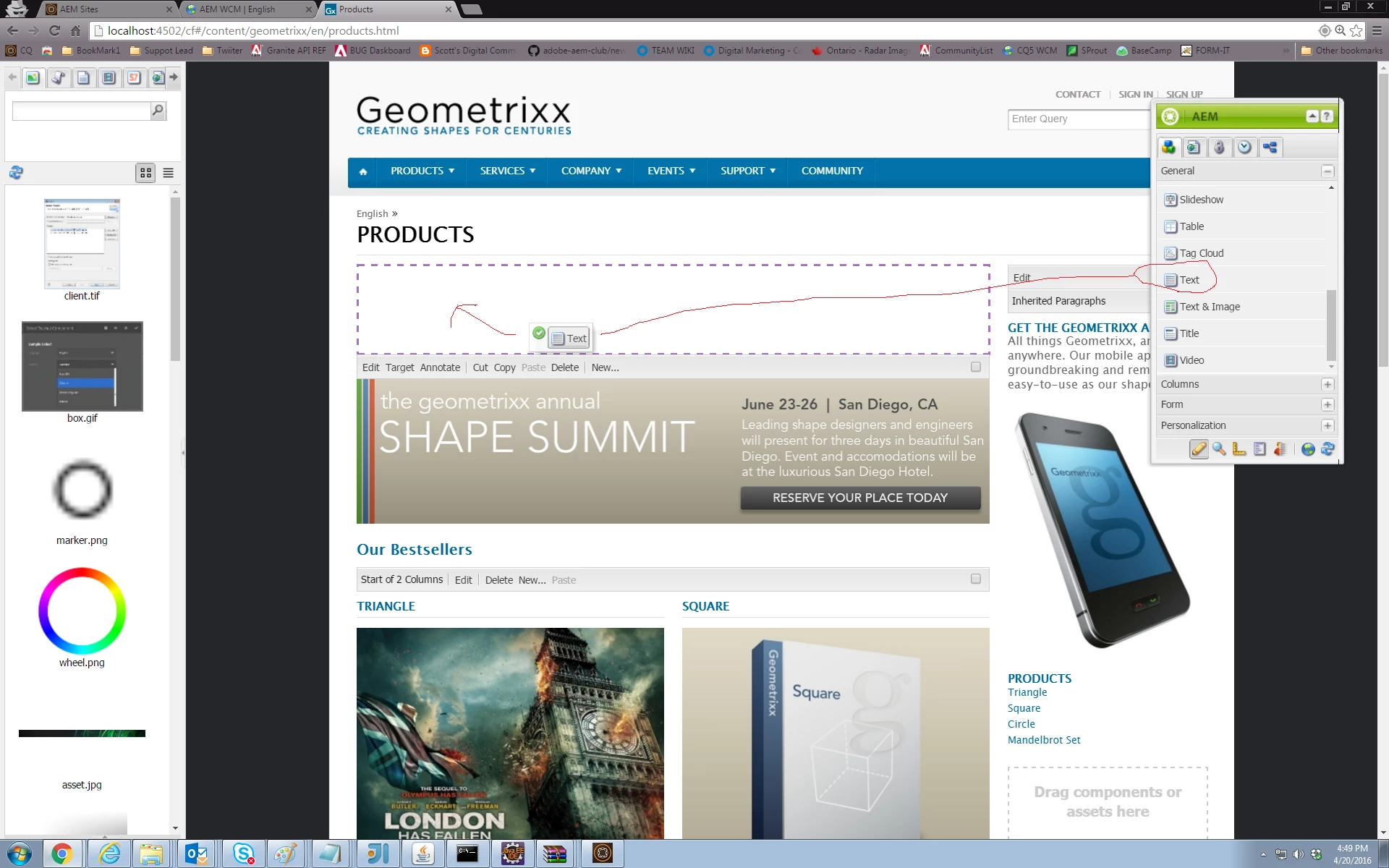
Task: Click the content finder refresh icon
Action: (16, 172)
